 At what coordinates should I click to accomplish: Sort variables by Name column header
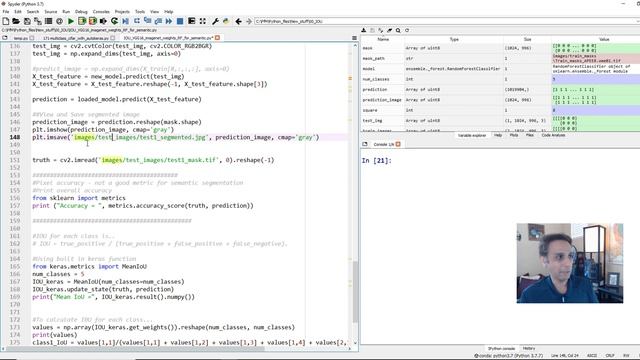coord(383,39)
